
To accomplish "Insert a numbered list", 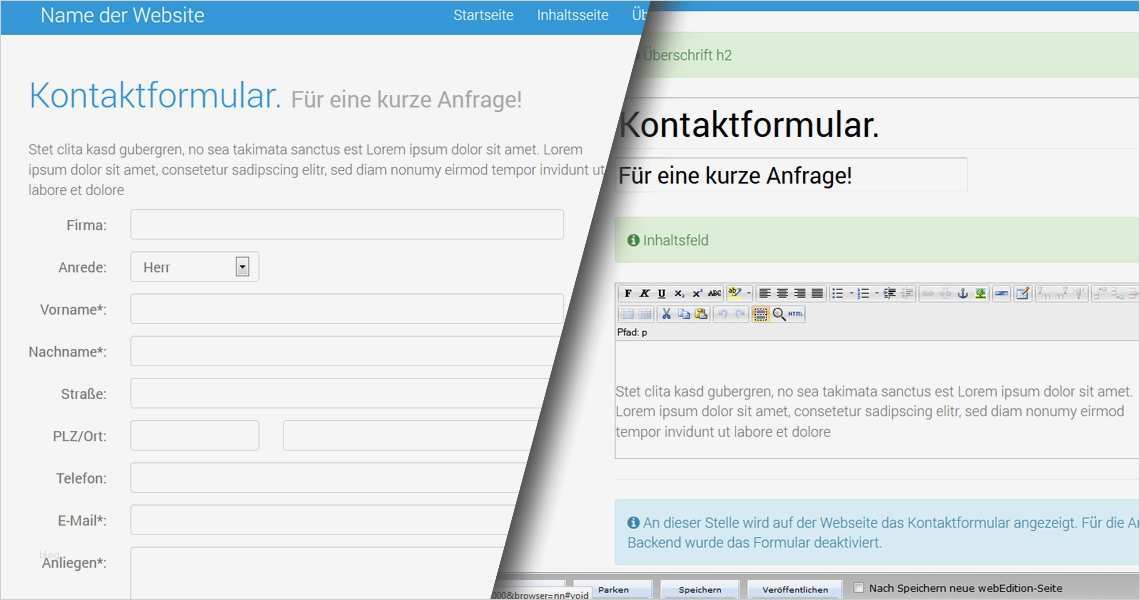I will (864, 293).
